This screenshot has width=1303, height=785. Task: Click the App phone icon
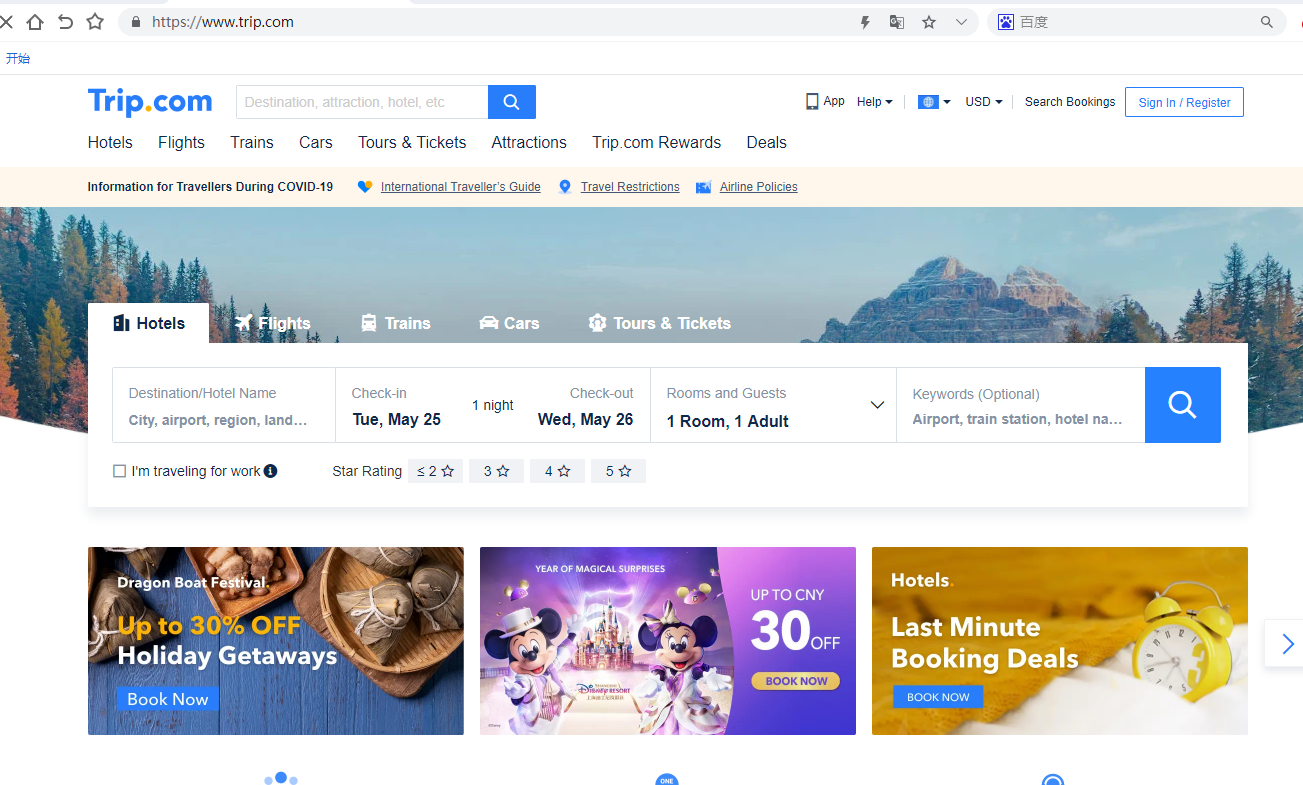point(812,102)
